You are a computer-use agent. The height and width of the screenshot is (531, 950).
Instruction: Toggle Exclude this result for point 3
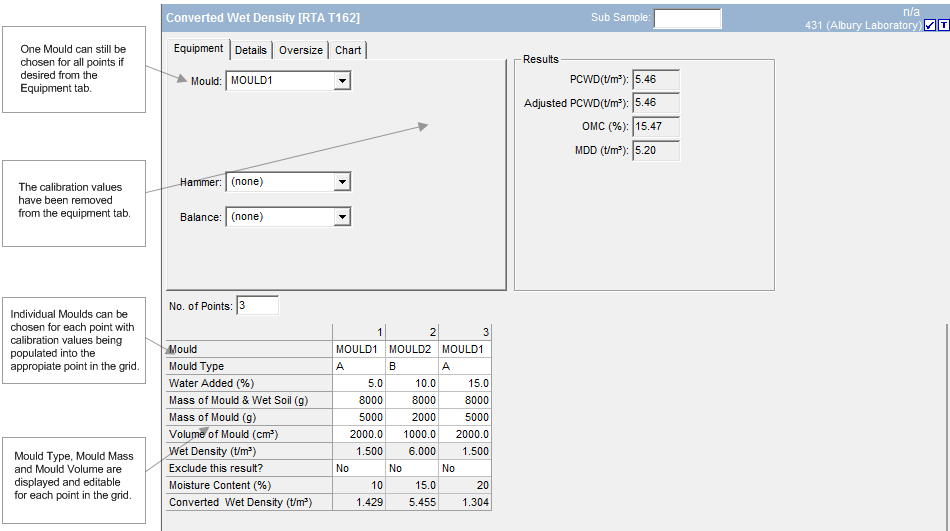pos(464,468)
